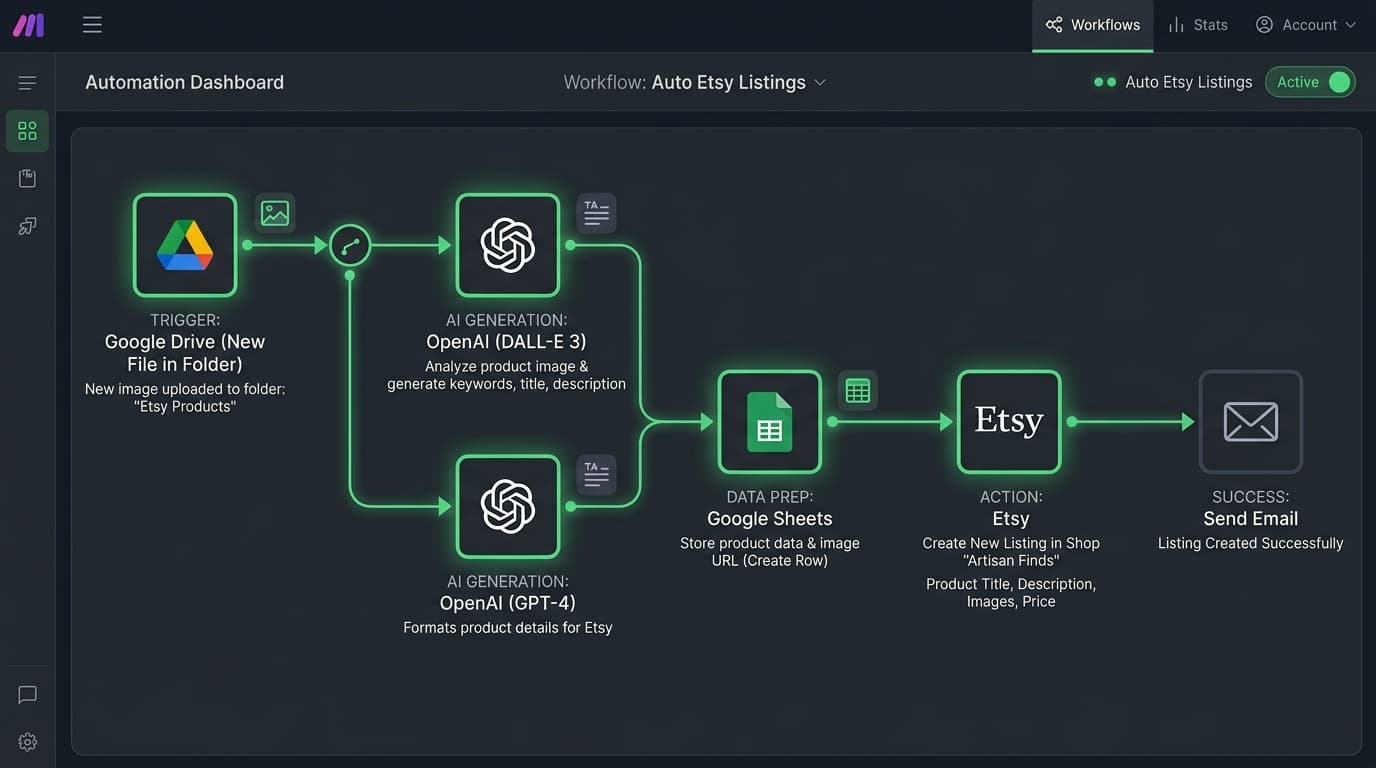
Task: Expand the top-left hamburger menu
Action: [x=92, y=24]
